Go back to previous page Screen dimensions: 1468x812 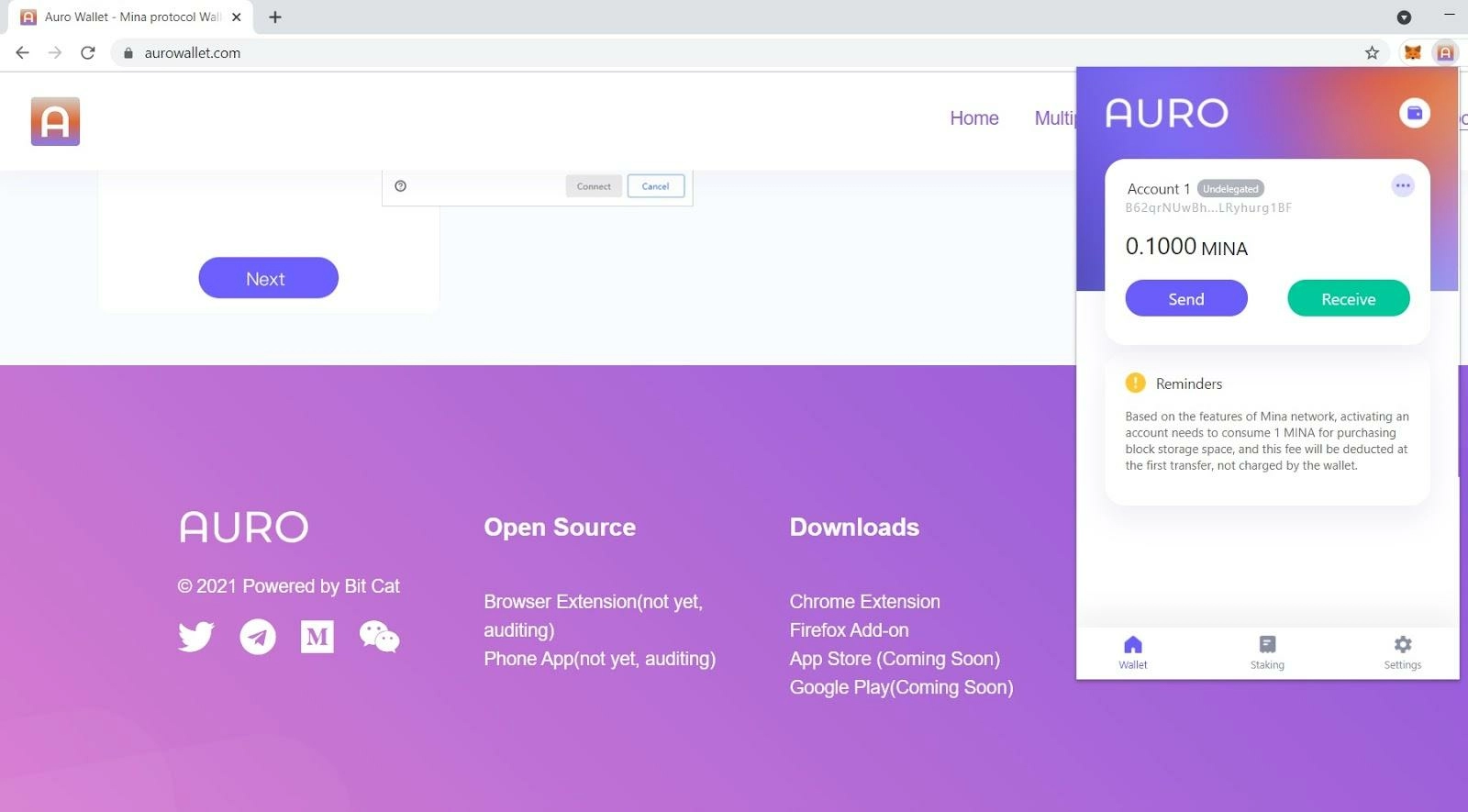23,52
